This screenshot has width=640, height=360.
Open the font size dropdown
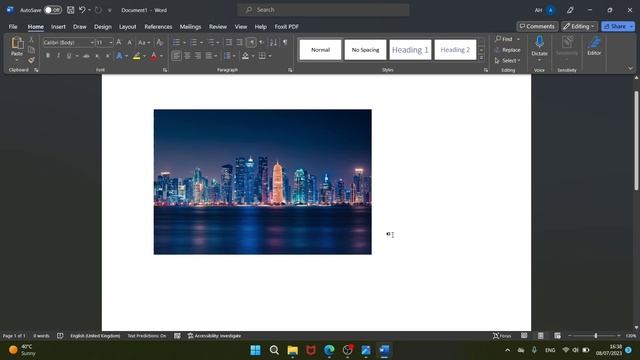(111, 42)
